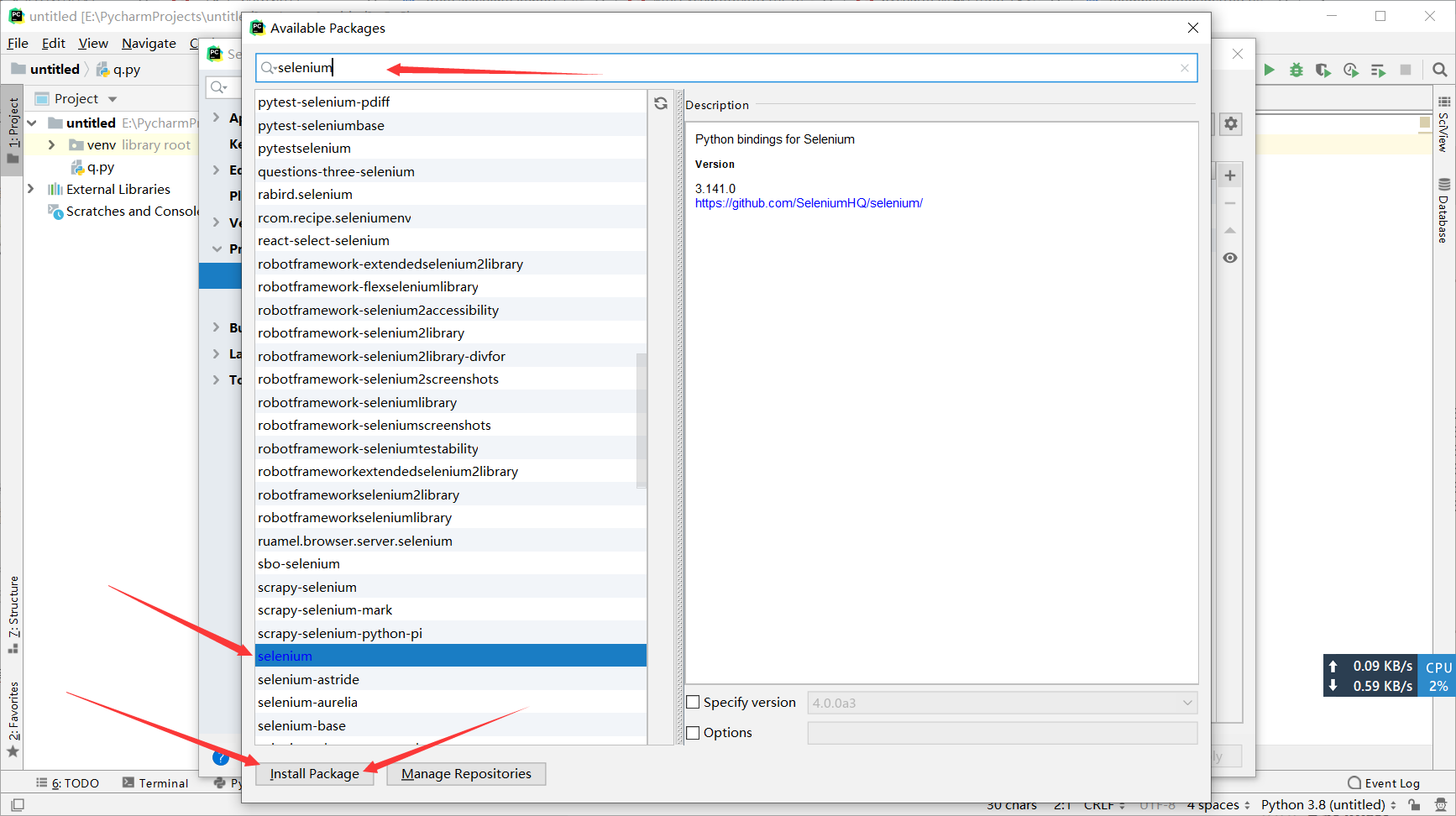
Task: Click the plus button to add package
Action: [x=1230, y=175]
